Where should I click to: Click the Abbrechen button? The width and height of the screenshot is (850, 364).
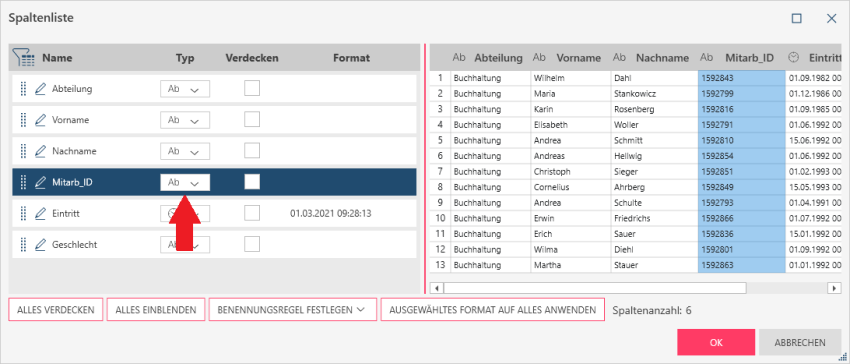pyautogui.click(x=800, y=342)
